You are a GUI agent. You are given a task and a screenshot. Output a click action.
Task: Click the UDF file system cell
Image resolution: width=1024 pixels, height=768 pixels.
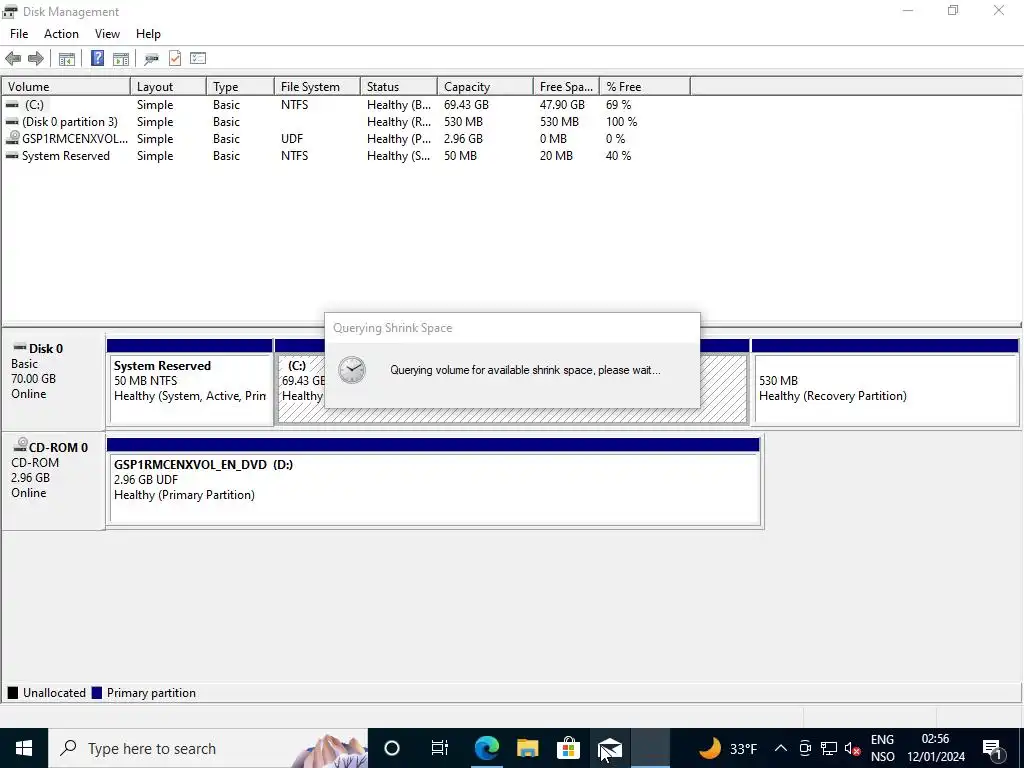292,138
